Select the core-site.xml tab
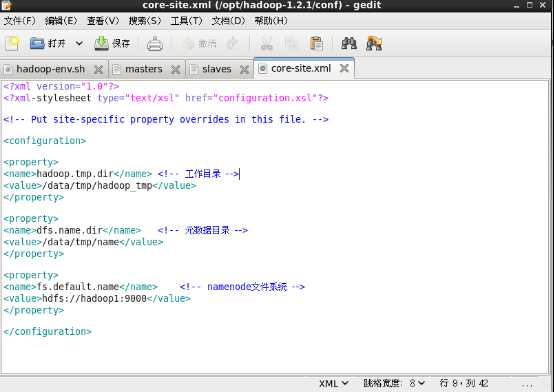This screenshot has height=392, width=554. 301,68
